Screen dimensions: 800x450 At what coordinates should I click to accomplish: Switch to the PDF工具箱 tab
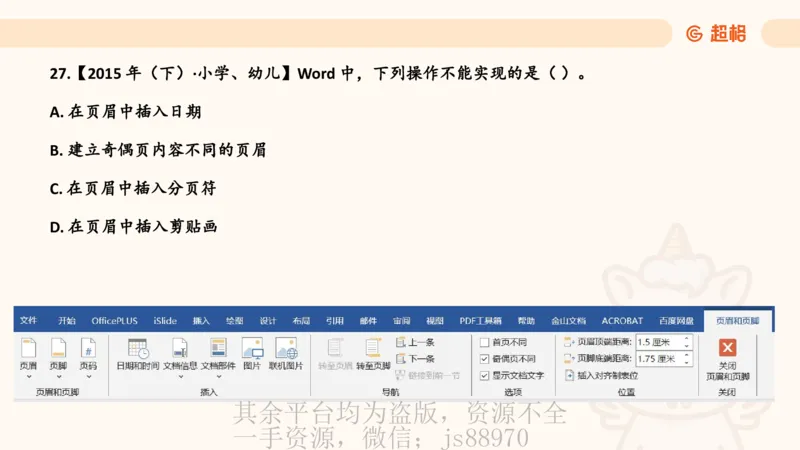[x=481, y=320]
